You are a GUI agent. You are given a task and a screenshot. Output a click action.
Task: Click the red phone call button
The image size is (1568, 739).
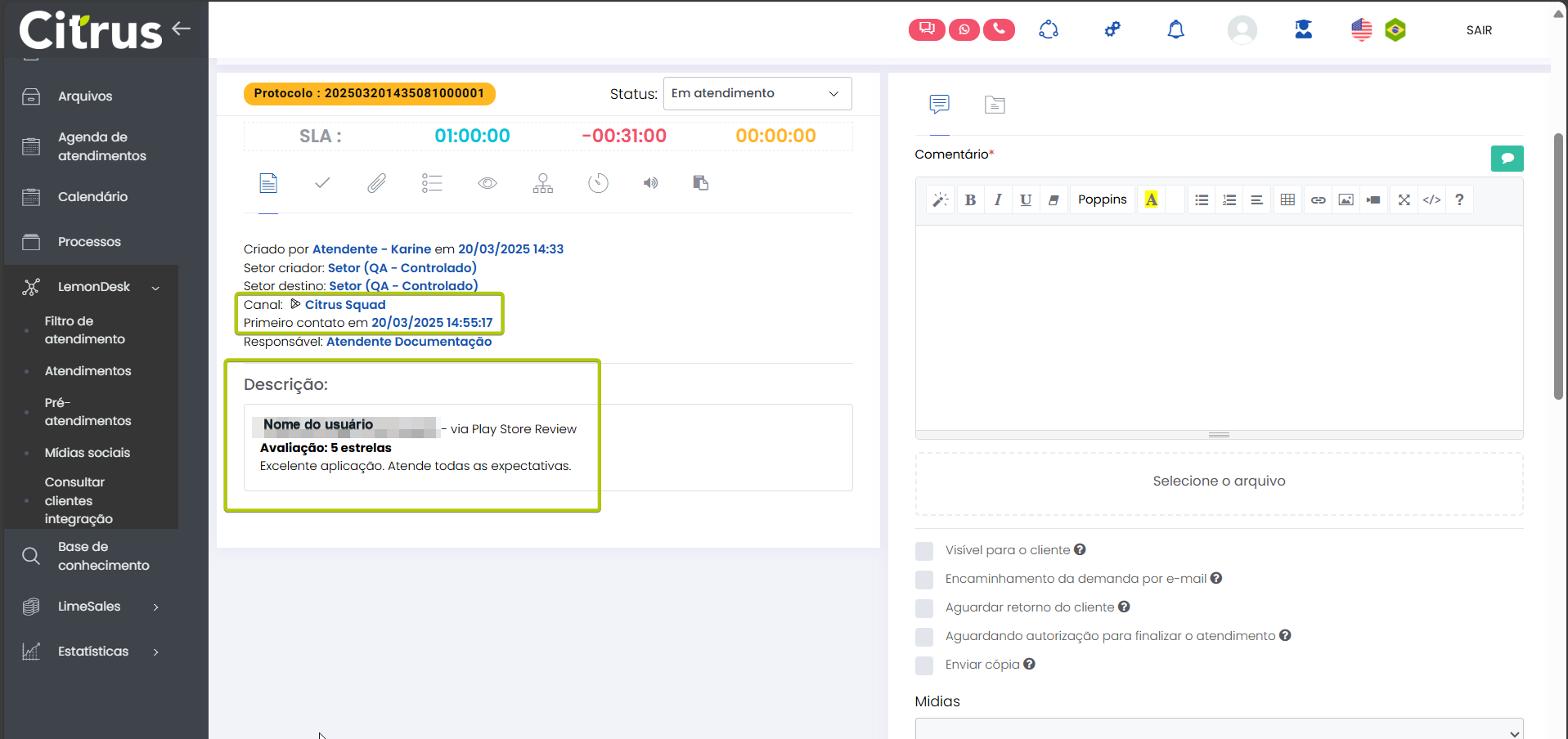click(x=999, y=30)
